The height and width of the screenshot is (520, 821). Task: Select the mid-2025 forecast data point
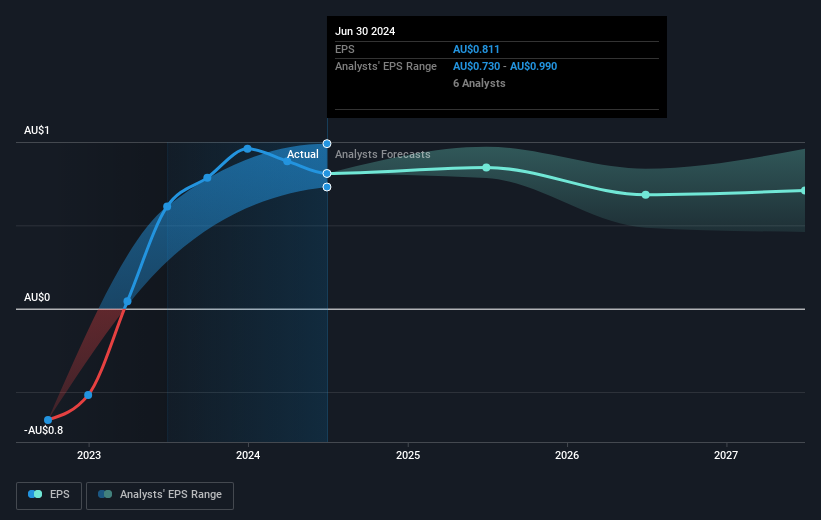[486, 168]
